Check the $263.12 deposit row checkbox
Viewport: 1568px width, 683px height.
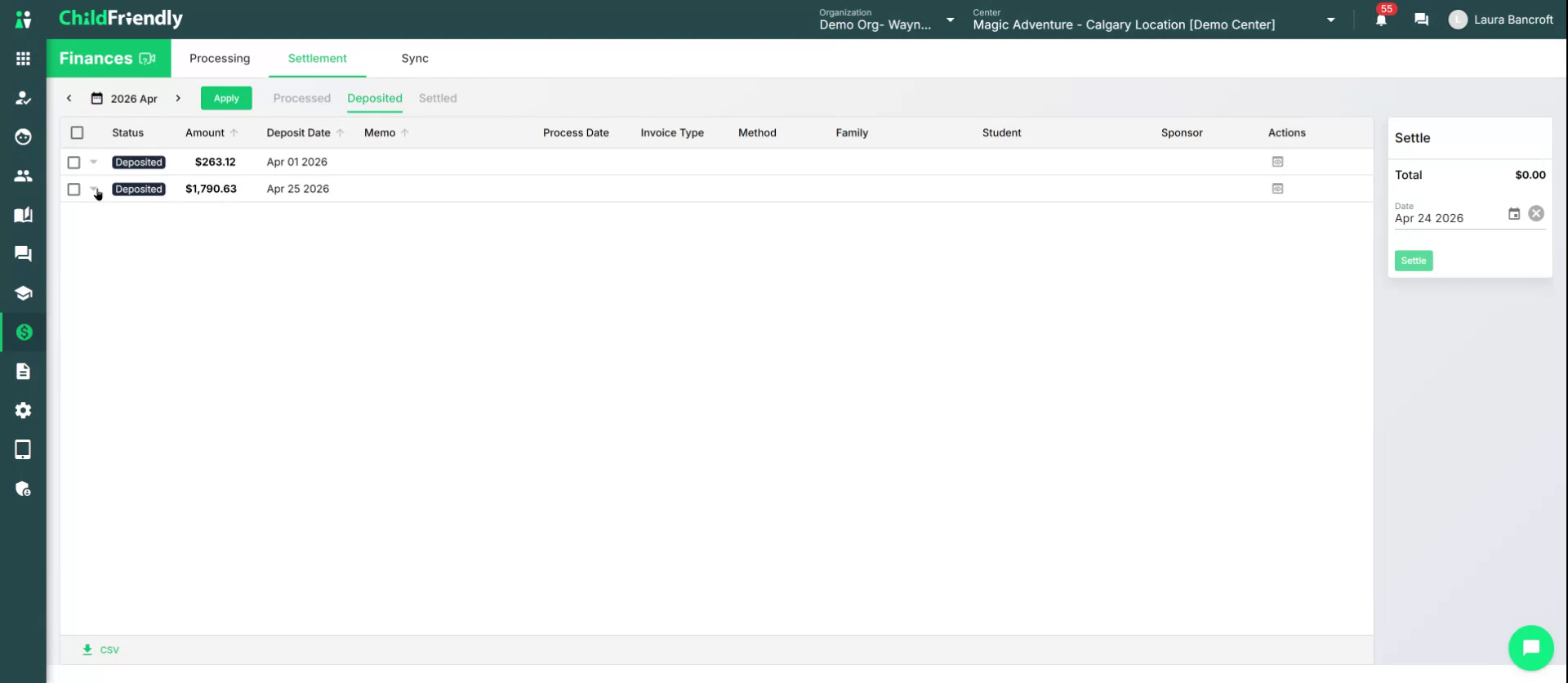pyautogui.click(x=73, y=163)
